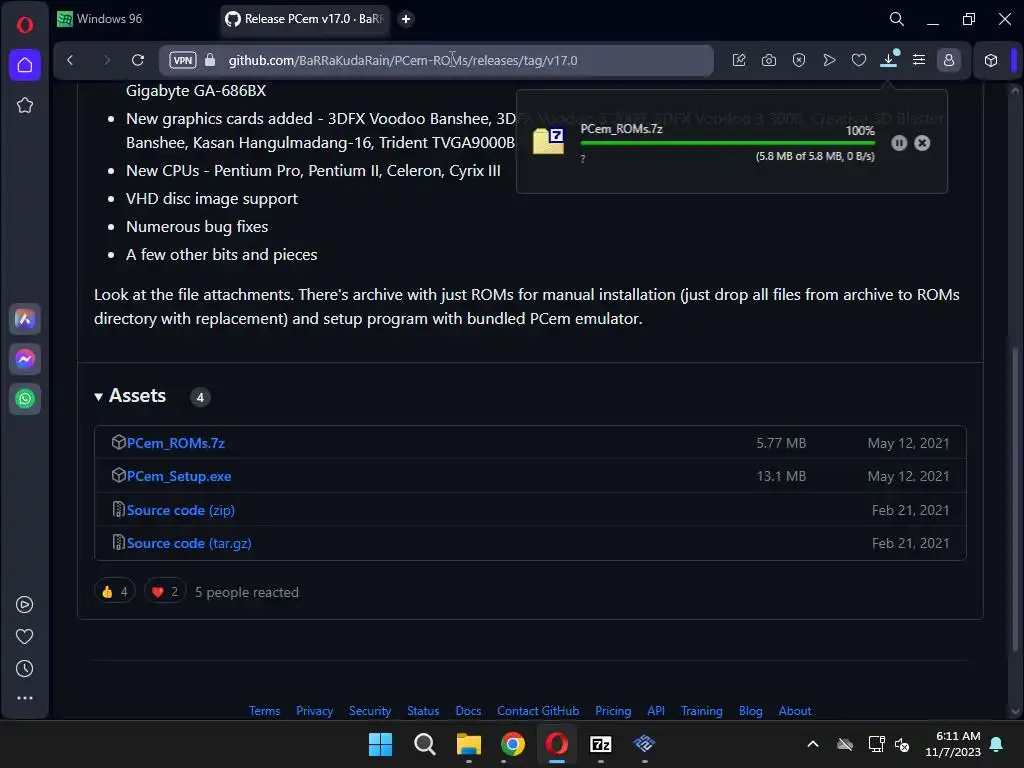Open the Windows Start menu
The image size is (1024, 768).
(x=380, y=744)
